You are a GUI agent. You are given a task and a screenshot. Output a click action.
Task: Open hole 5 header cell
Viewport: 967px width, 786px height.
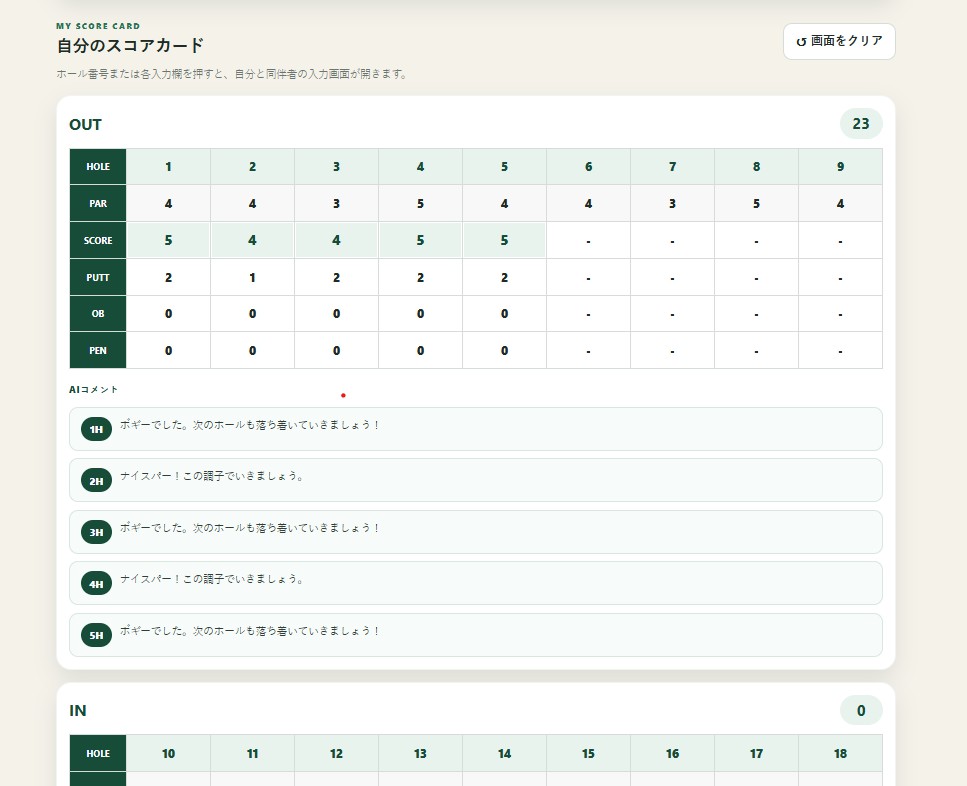504,166
